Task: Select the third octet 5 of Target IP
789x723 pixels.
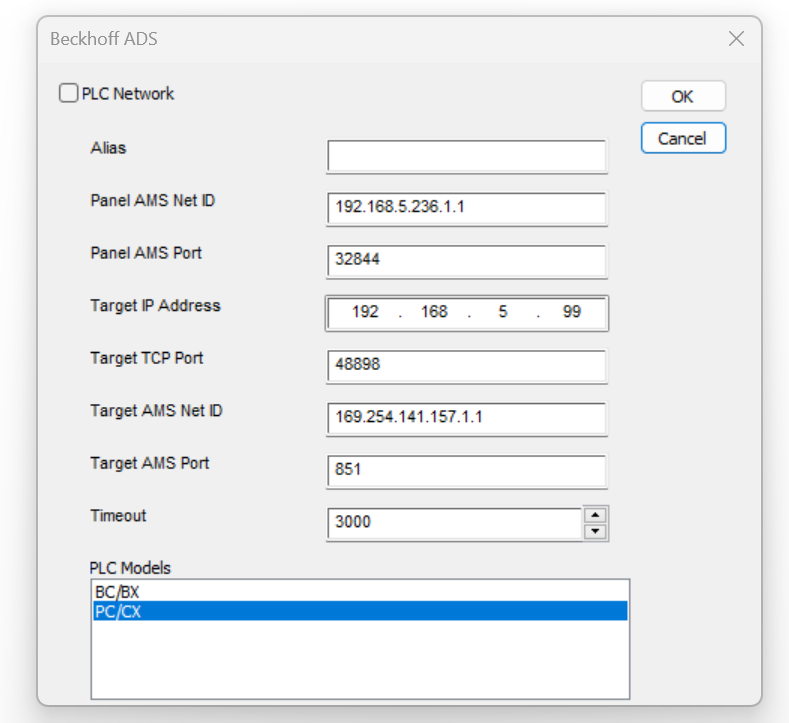Action: (x=503, y=312)
